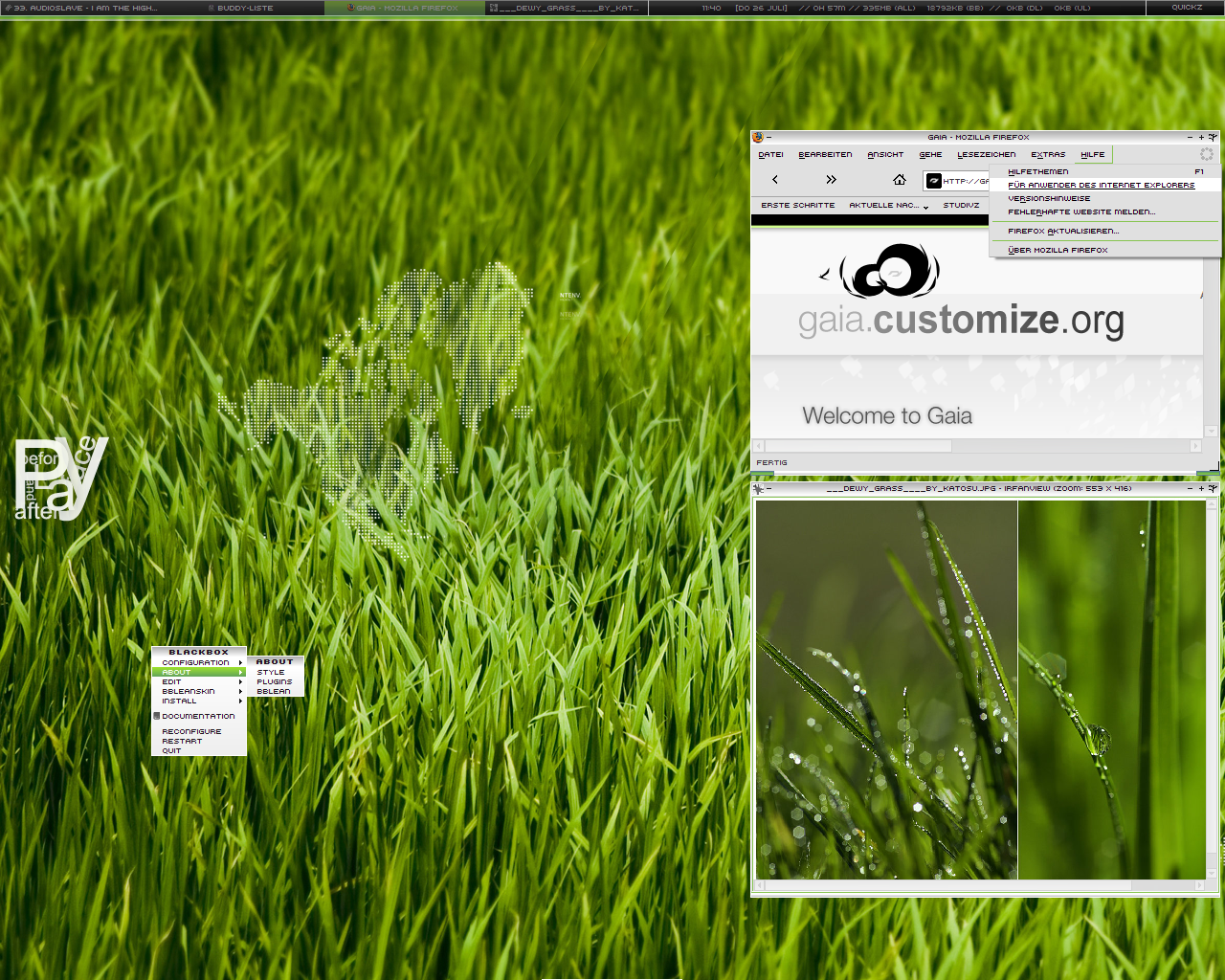1225x980 pixels.
Task: Open the Lesezeichen menu in Firefox
Action: point(986,154)
